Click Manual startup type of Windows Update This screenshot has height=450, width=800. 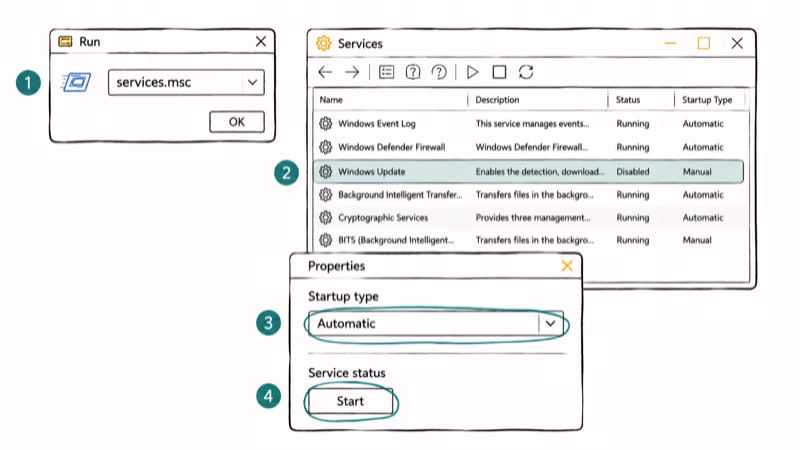(697, 171)
